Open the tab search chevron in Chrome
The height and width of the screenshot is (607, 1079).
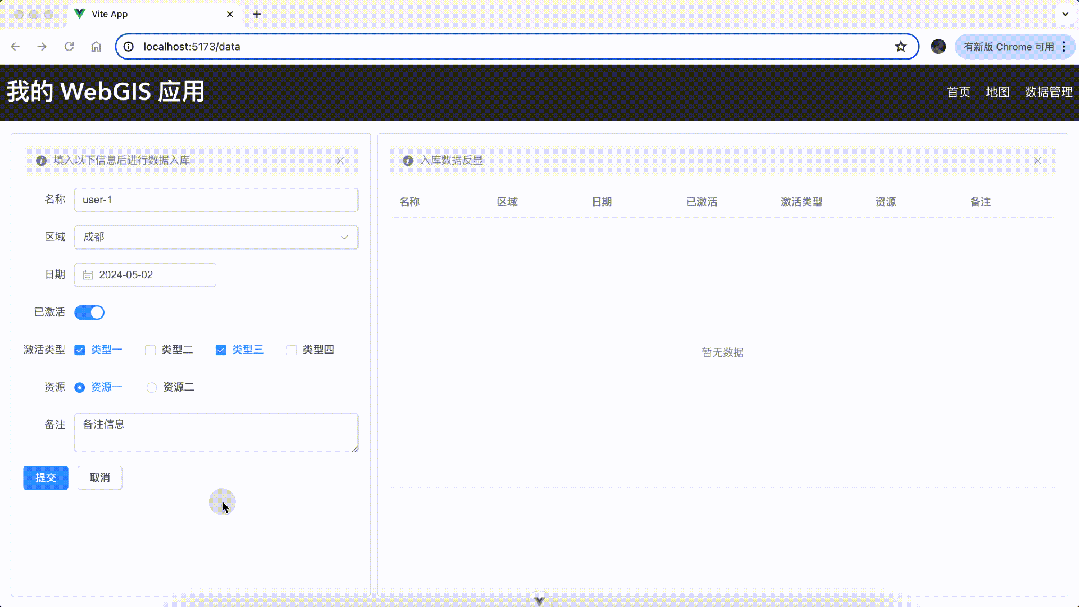click(x=1064, y=14)
